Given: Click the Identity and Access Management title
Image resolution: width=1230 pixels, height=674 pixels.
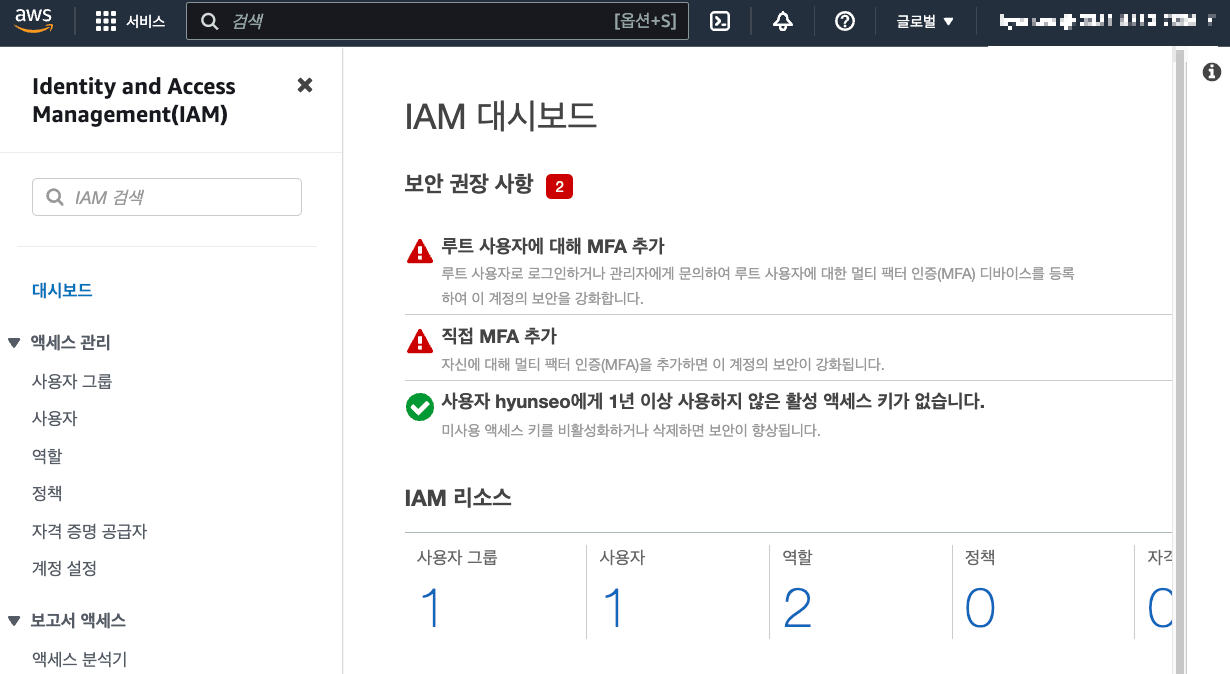Looking at the screenshot, I should point(134,100).
